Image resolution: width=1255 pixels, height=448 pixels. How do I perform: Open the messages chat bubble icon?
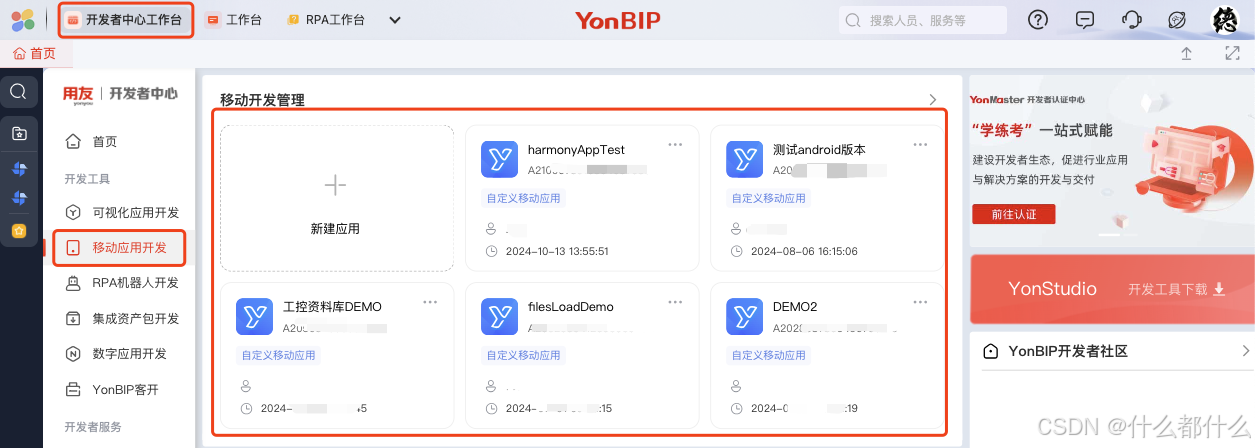click(x=1085, y=20)
